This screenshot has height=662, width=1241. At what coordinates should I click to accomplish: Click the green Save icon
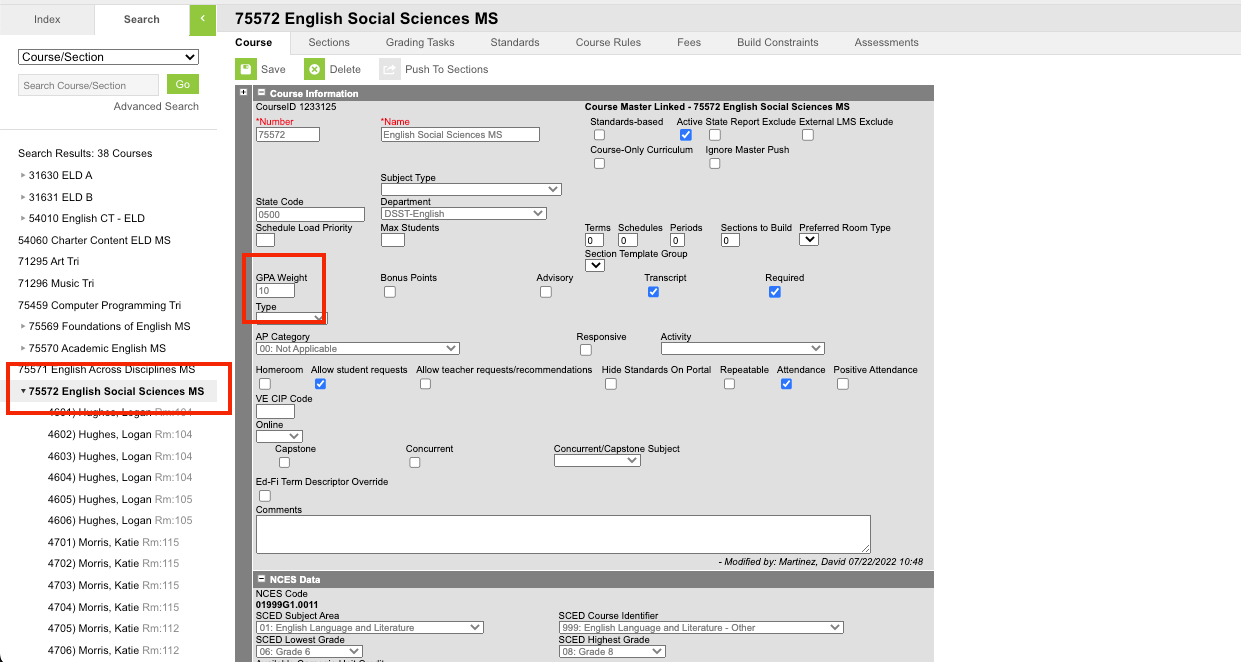[245, 69]
